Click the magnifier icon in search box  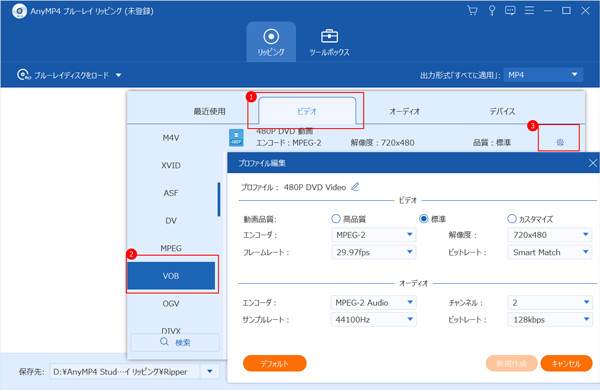164,342
